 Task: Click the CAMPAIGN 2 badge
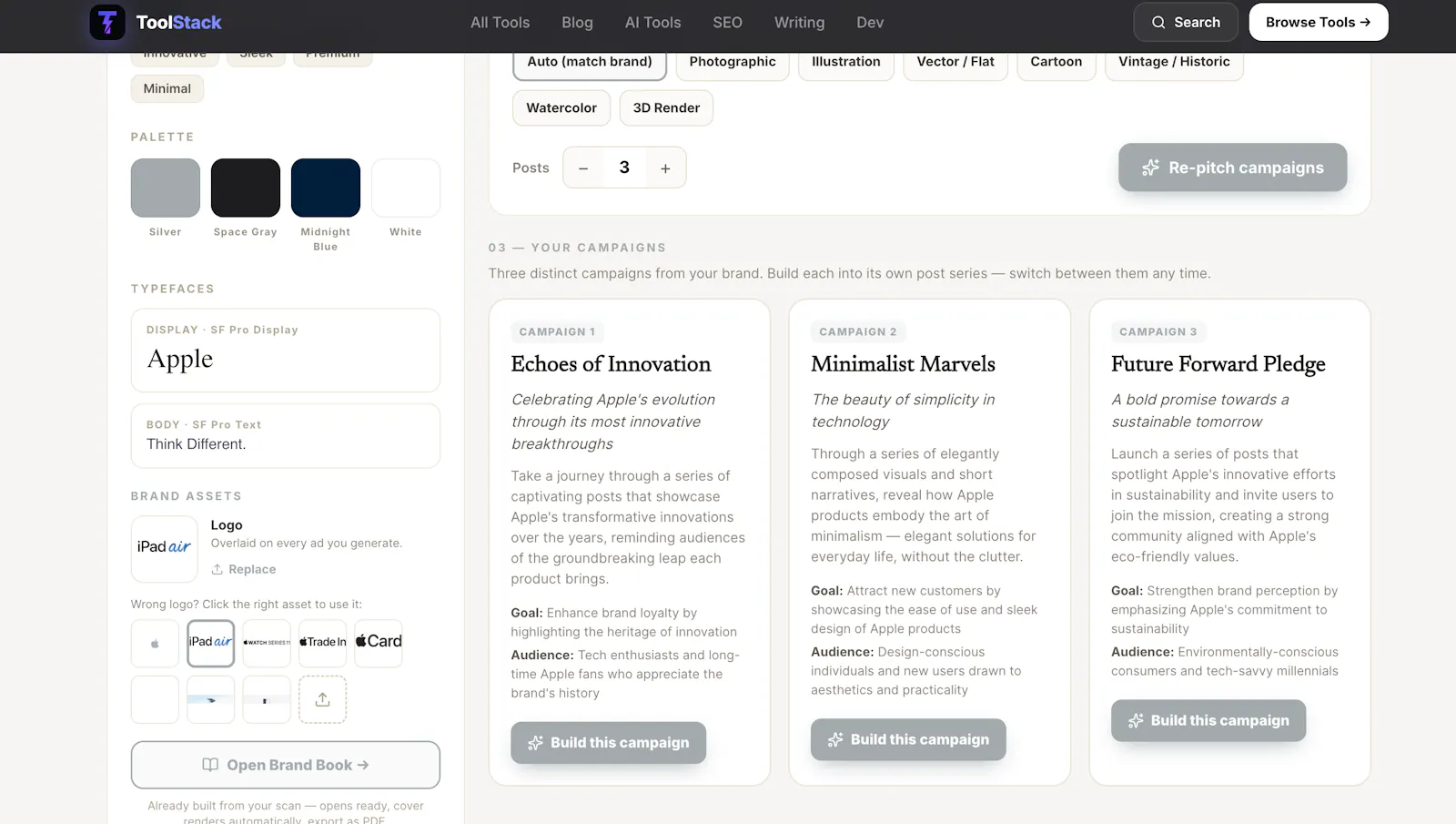857,332
